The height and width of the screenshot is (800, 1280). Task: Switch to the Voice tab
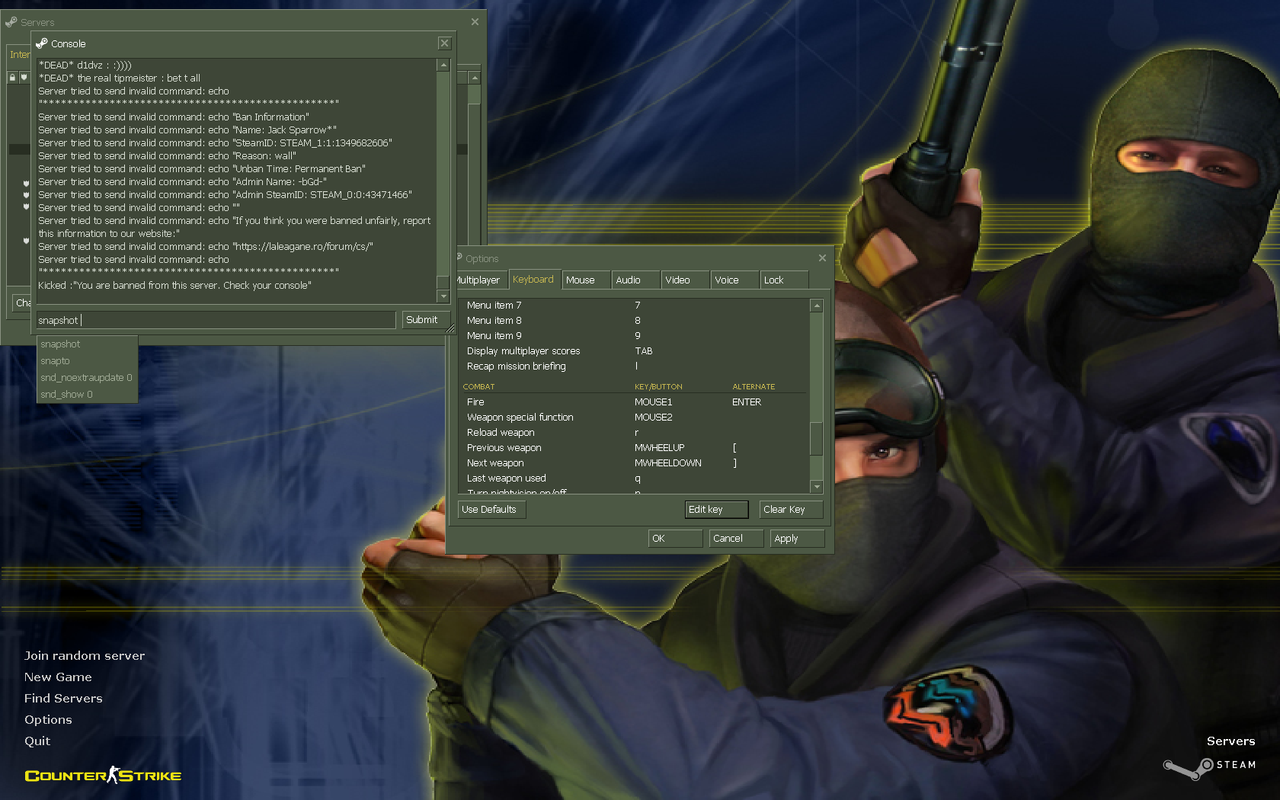tap(735, 280)
